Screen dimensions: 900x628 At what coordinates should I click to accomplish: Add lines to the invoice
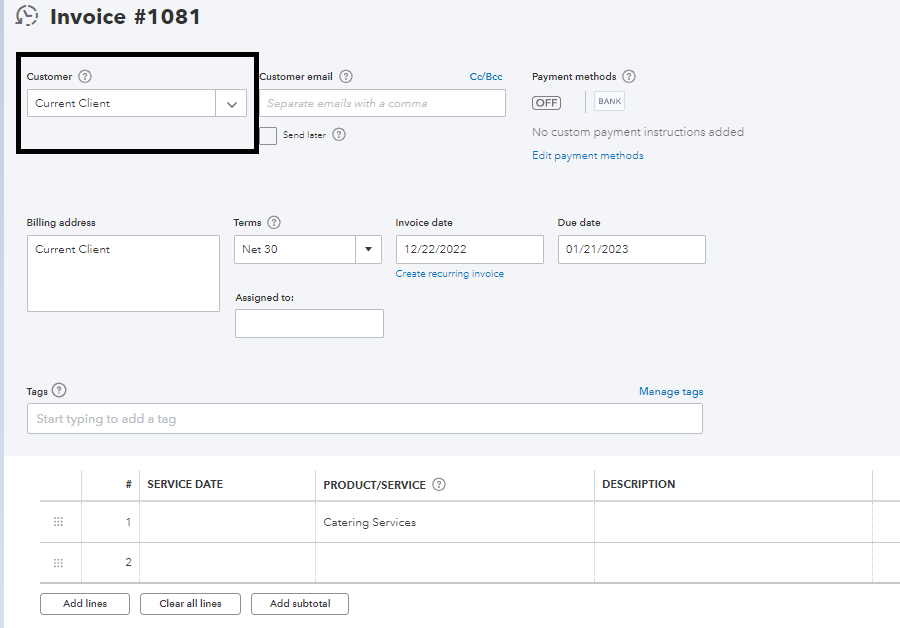coord(85,604)
